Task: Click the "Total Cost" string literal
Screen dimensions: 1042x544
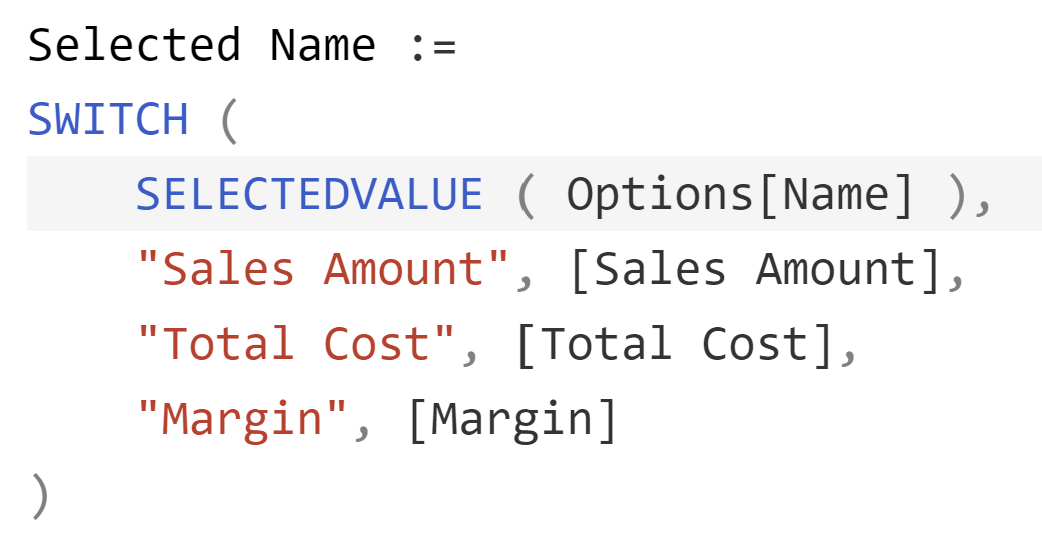Action: pyautogui.click(x=296, y=344)
